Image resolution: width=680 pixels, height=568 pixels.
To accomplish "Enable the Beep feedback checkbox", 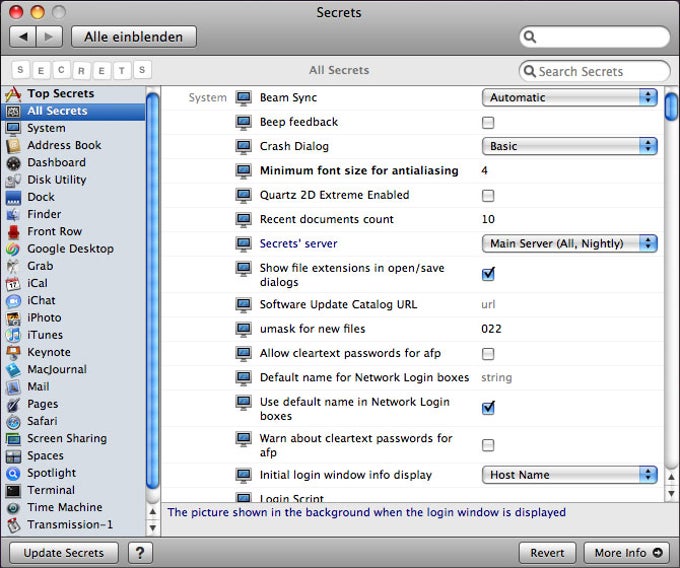I will click(488, 123).
